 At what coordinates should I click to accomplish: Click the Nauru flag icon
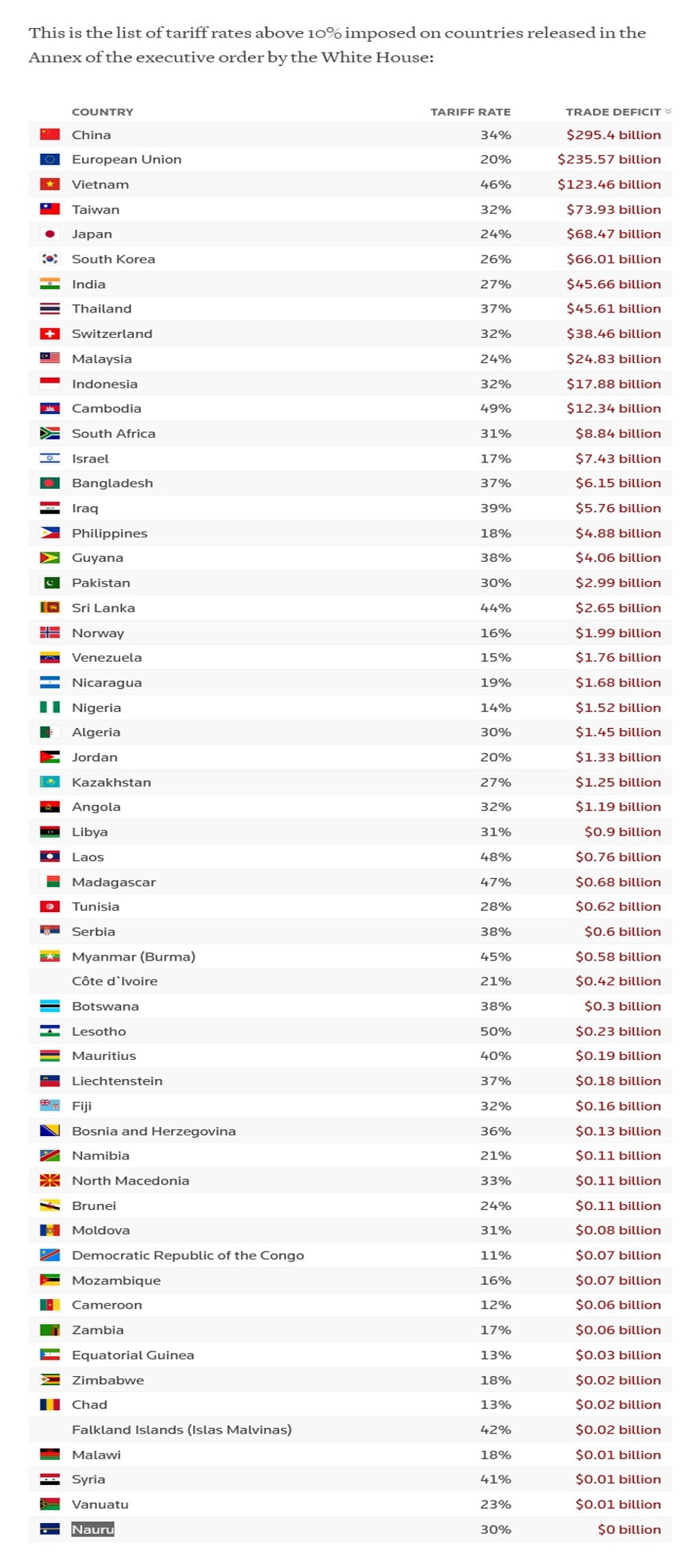click(50, 1529)
